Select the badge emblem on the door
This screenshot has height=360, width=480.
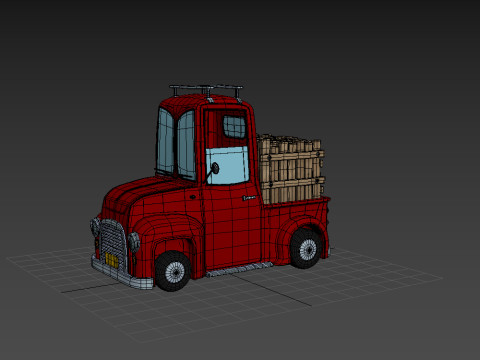(x=249, y=198)
